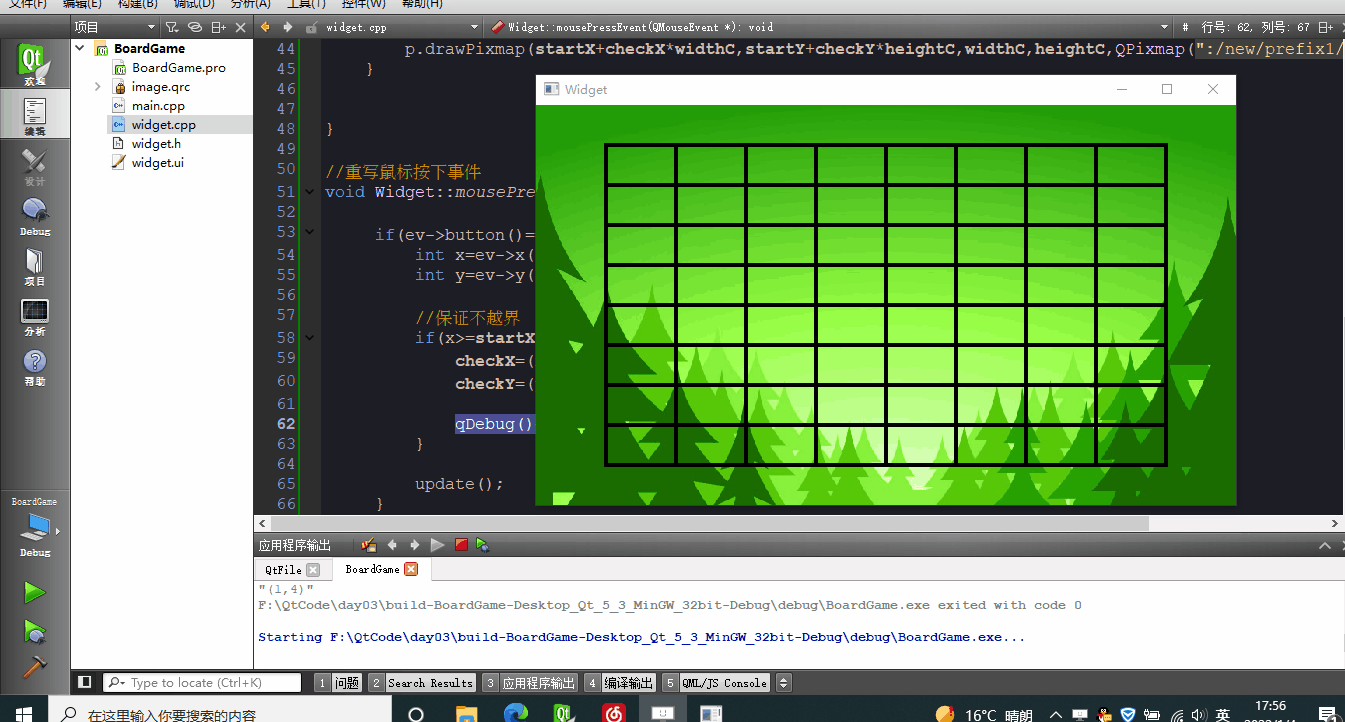Open the Welcome mode in Qt Creator

tap(34, 63)
